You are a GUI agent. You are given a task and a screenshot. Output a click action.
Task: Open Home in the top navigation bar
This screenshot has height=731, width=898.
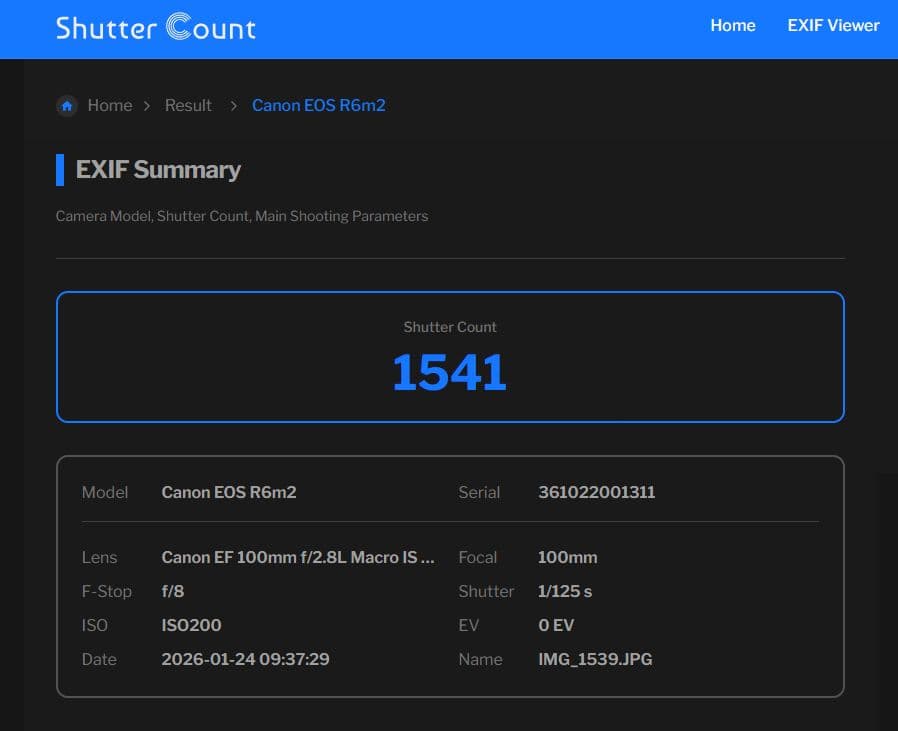tap(732, 26)
